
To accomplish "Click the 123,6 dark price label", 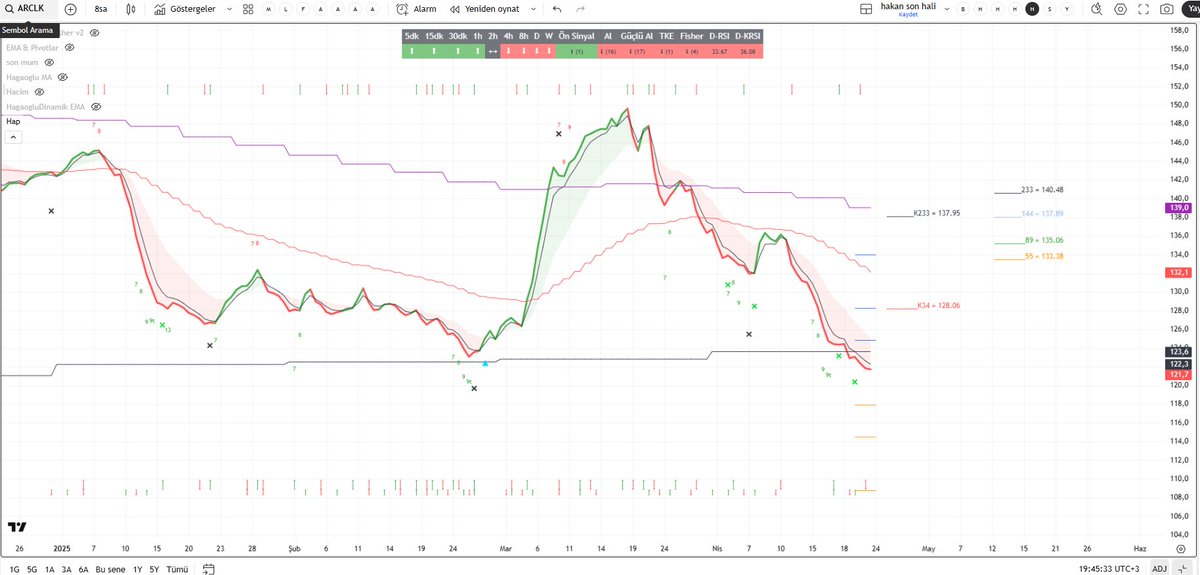I will point(1179,352).
